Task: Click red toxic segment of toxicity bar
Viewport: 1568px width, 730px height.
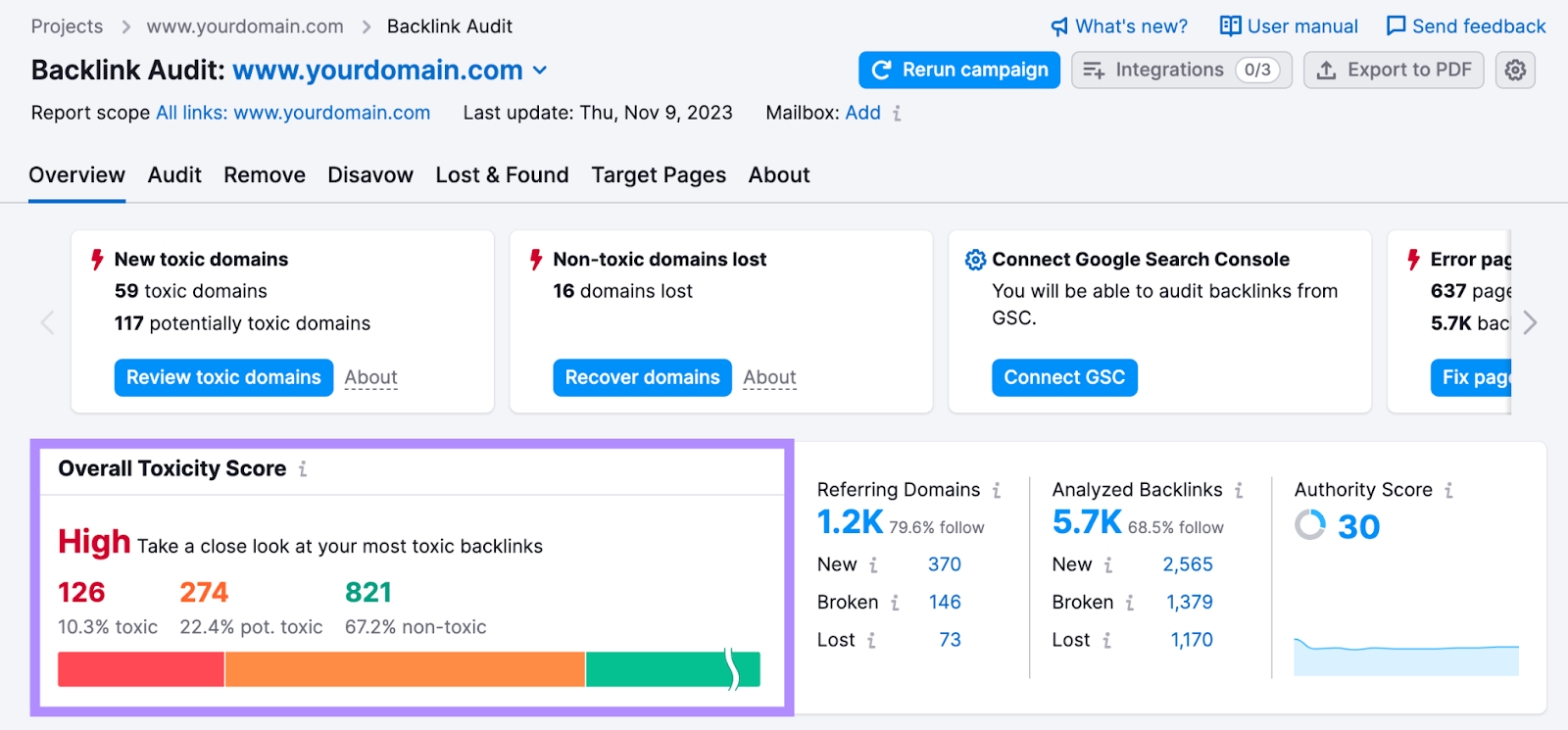Action: pyautogui.click(x=141, y=669)
